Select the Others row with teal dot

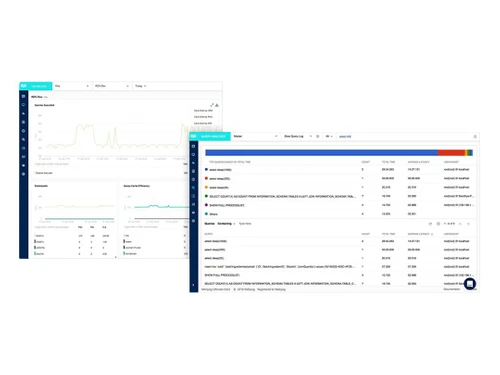pos(339,214)
